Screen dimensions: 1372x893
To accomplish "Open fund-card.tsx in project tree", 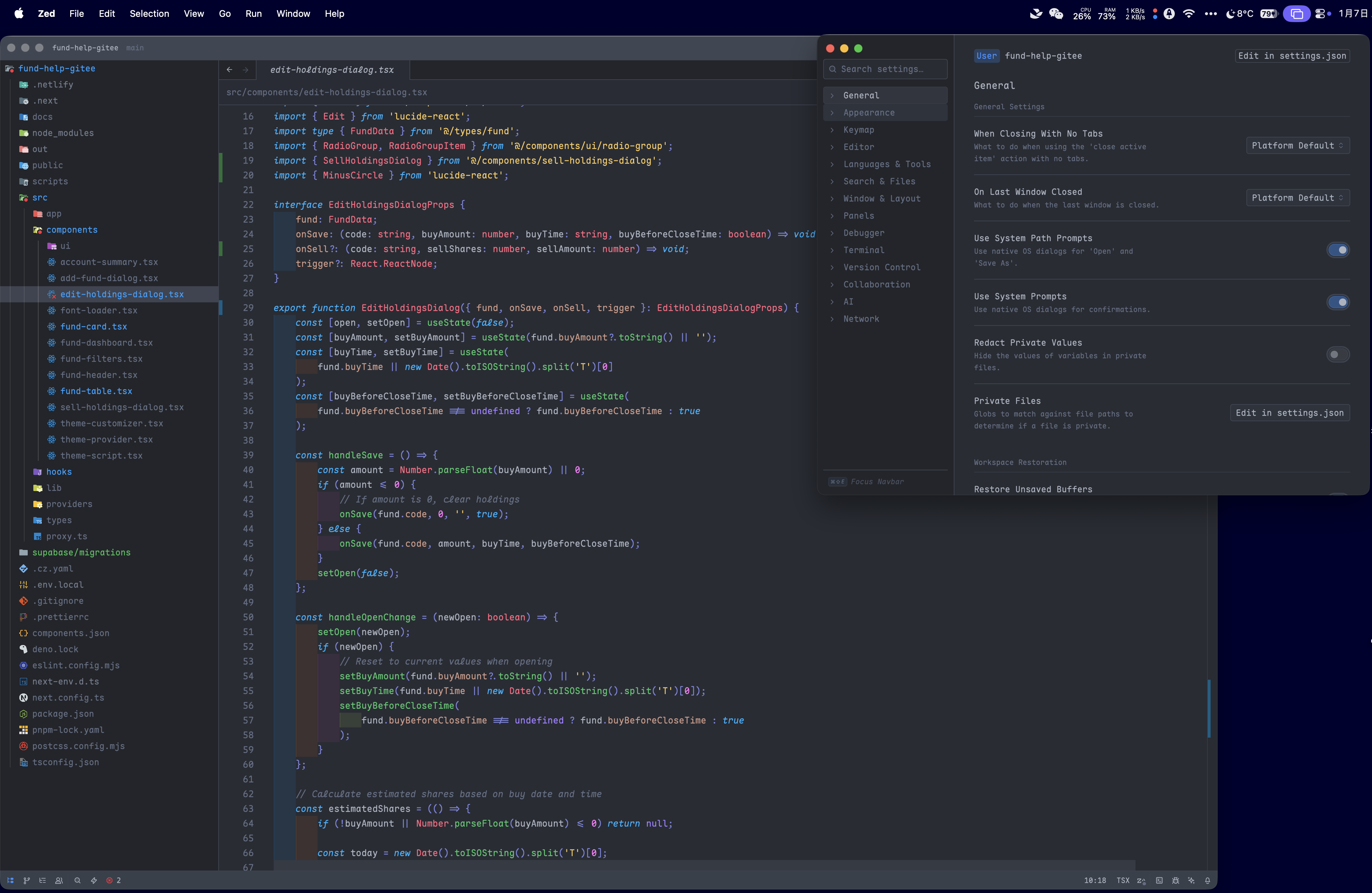I will pos(93,326).
